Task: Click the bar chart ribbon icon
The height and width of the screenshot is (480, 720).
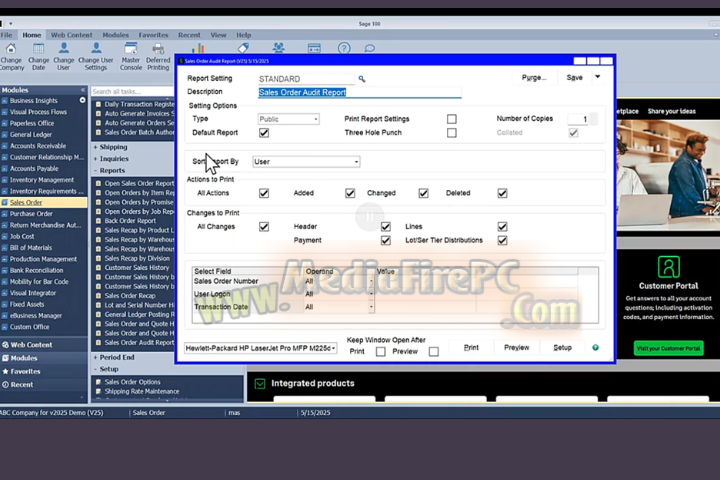Action: point(198,48)
